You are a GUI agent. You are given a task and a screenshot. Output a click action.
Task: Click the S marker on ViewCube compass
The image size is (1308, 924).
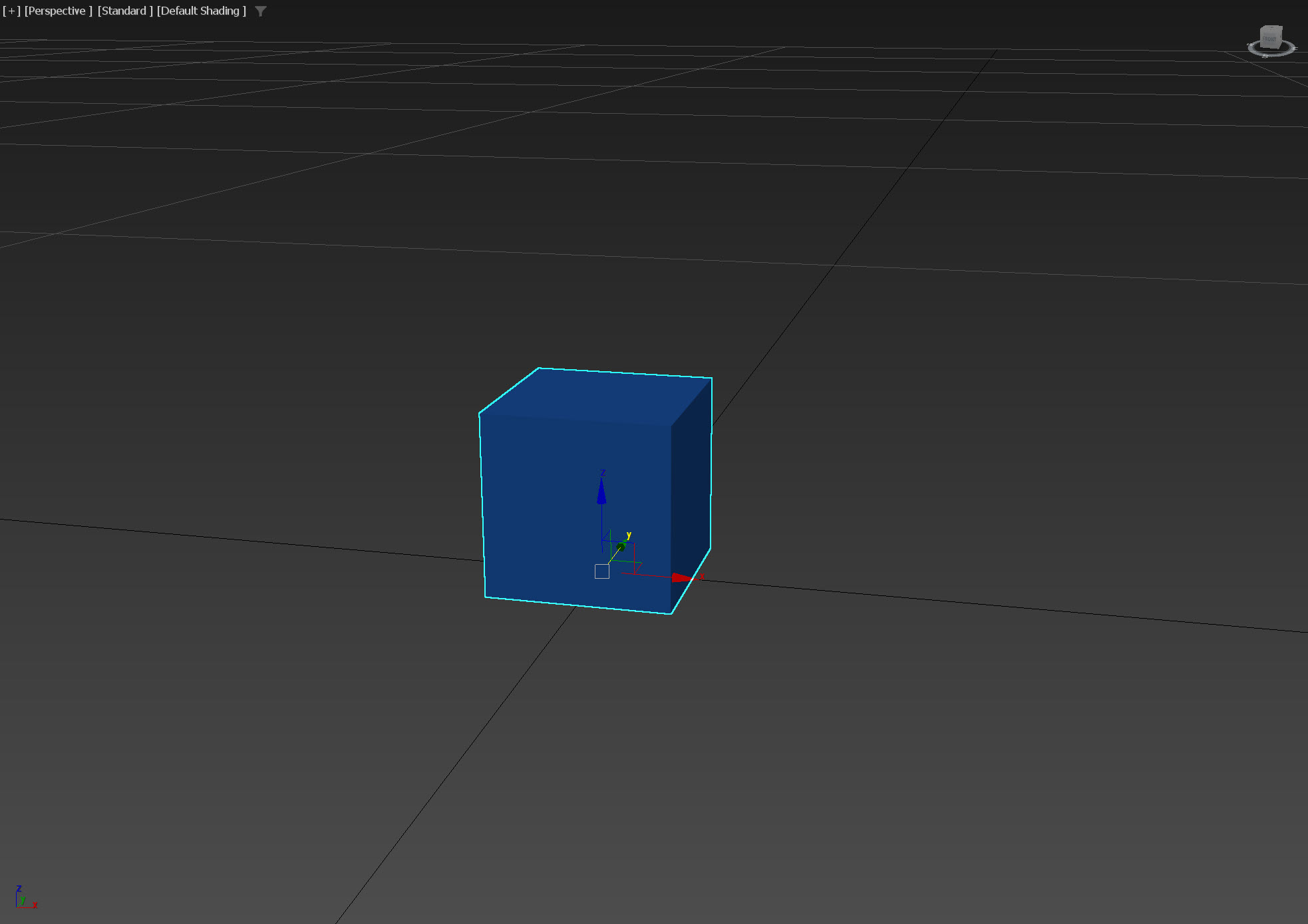pos(1265,56)
